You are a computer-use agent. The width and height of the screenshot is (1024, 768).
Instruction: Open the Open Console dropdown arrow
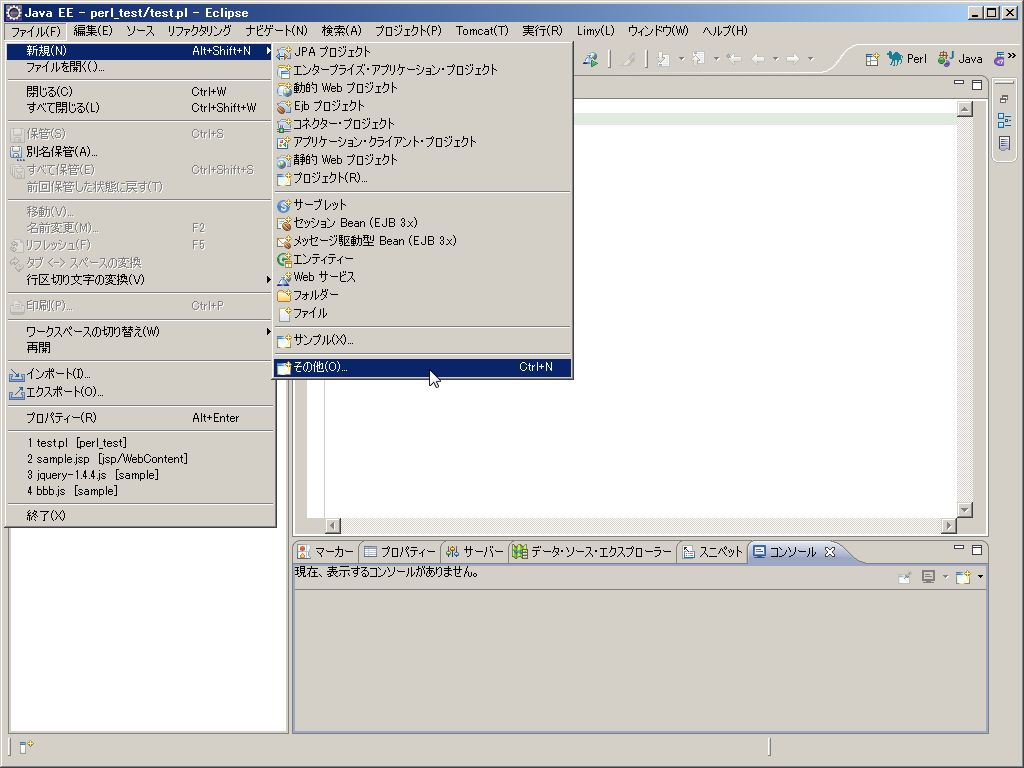[x=980, y=577]
